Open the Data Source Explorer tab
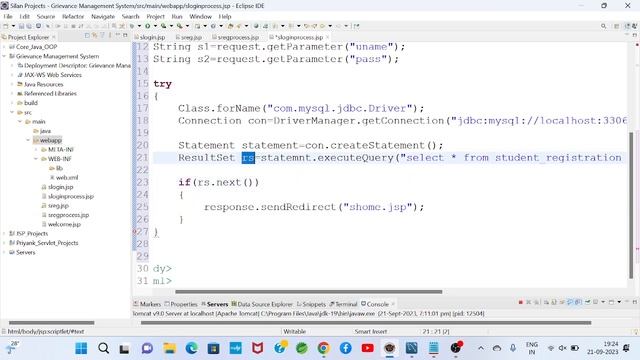This screenshot has width=640, height=360. pos(262,304)
